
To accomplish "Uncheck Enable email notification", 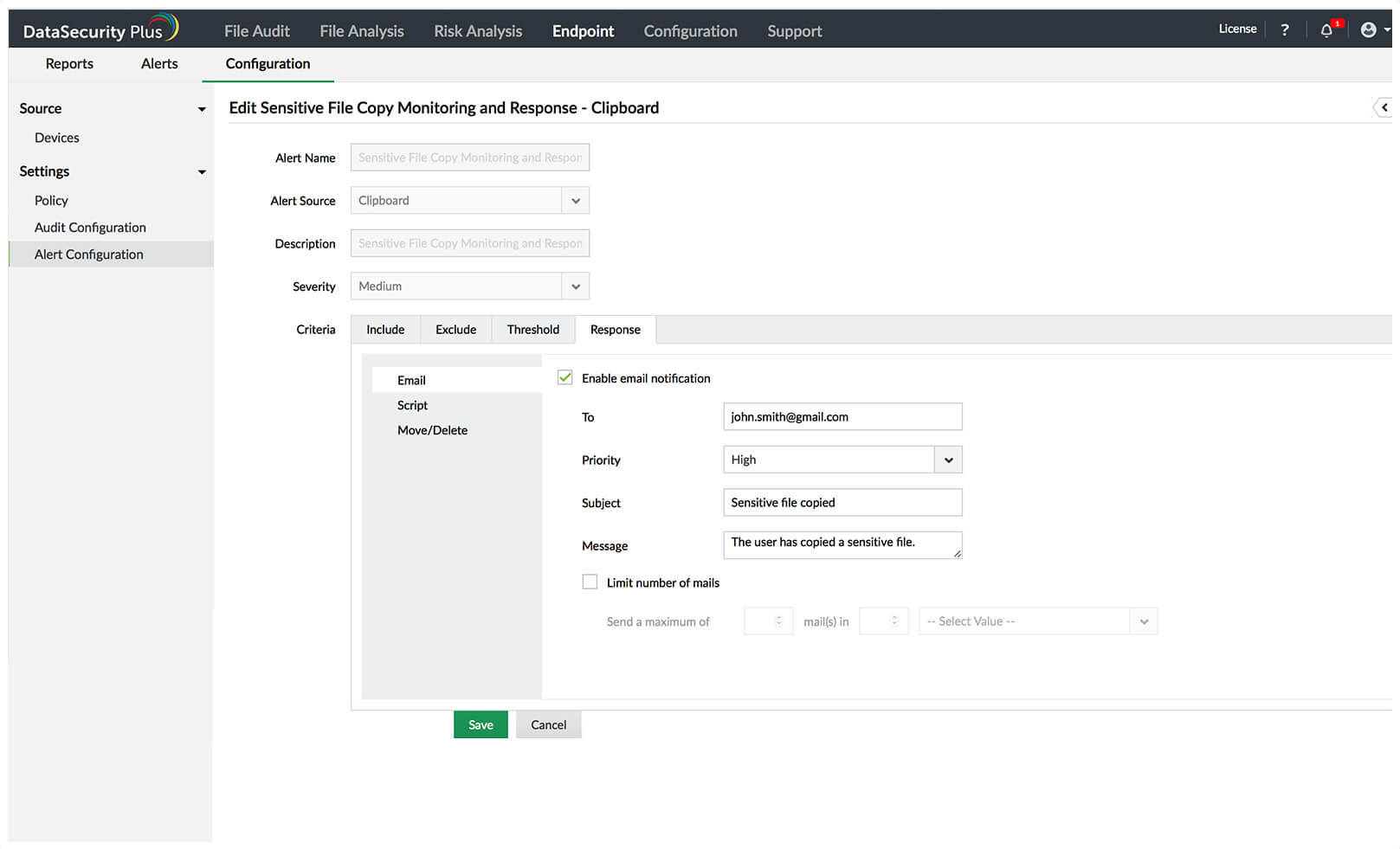I will tap(565, 377).
